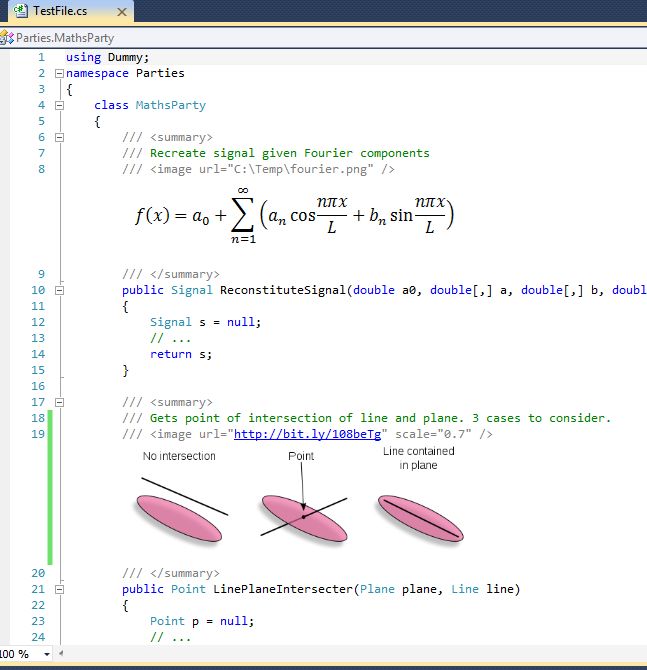Image resolution: width=647 pixels, height=670 pixels.
Task: Click the "No intersection" plane diagram
Action: [182, 508]
